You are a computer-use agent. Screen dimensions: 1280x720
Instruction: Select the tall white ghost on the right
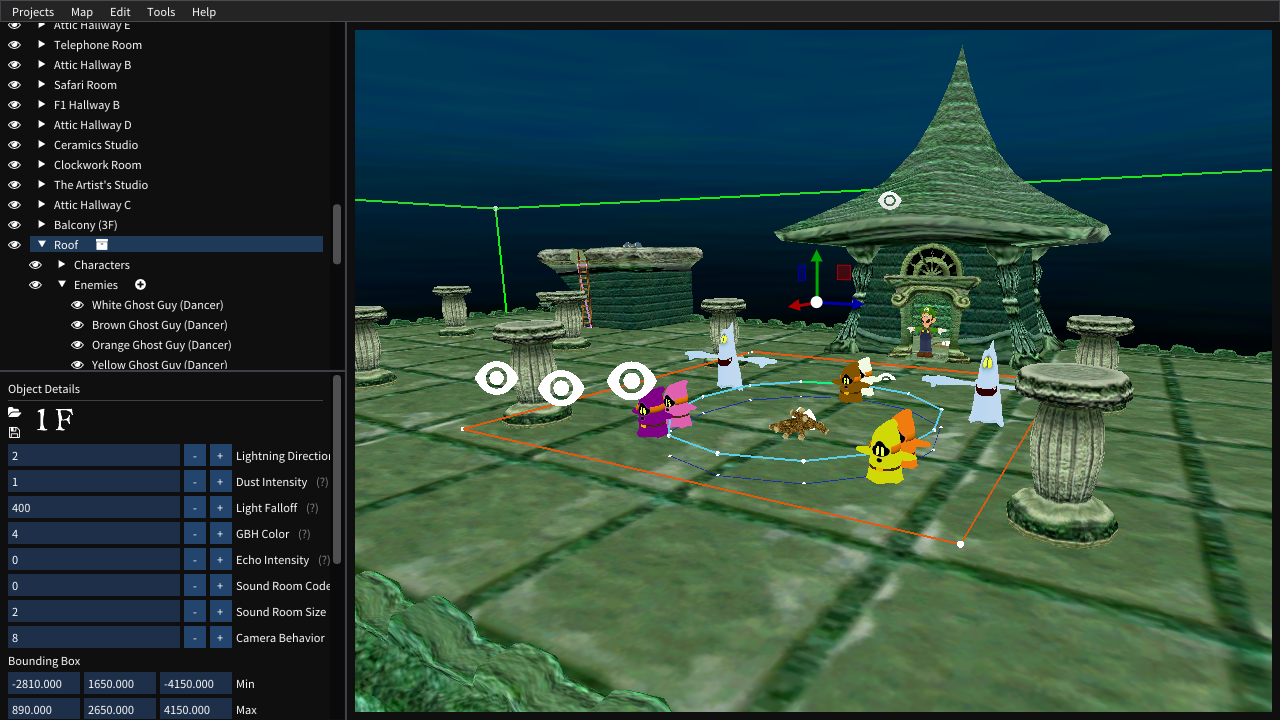click(x=985, y=385)
